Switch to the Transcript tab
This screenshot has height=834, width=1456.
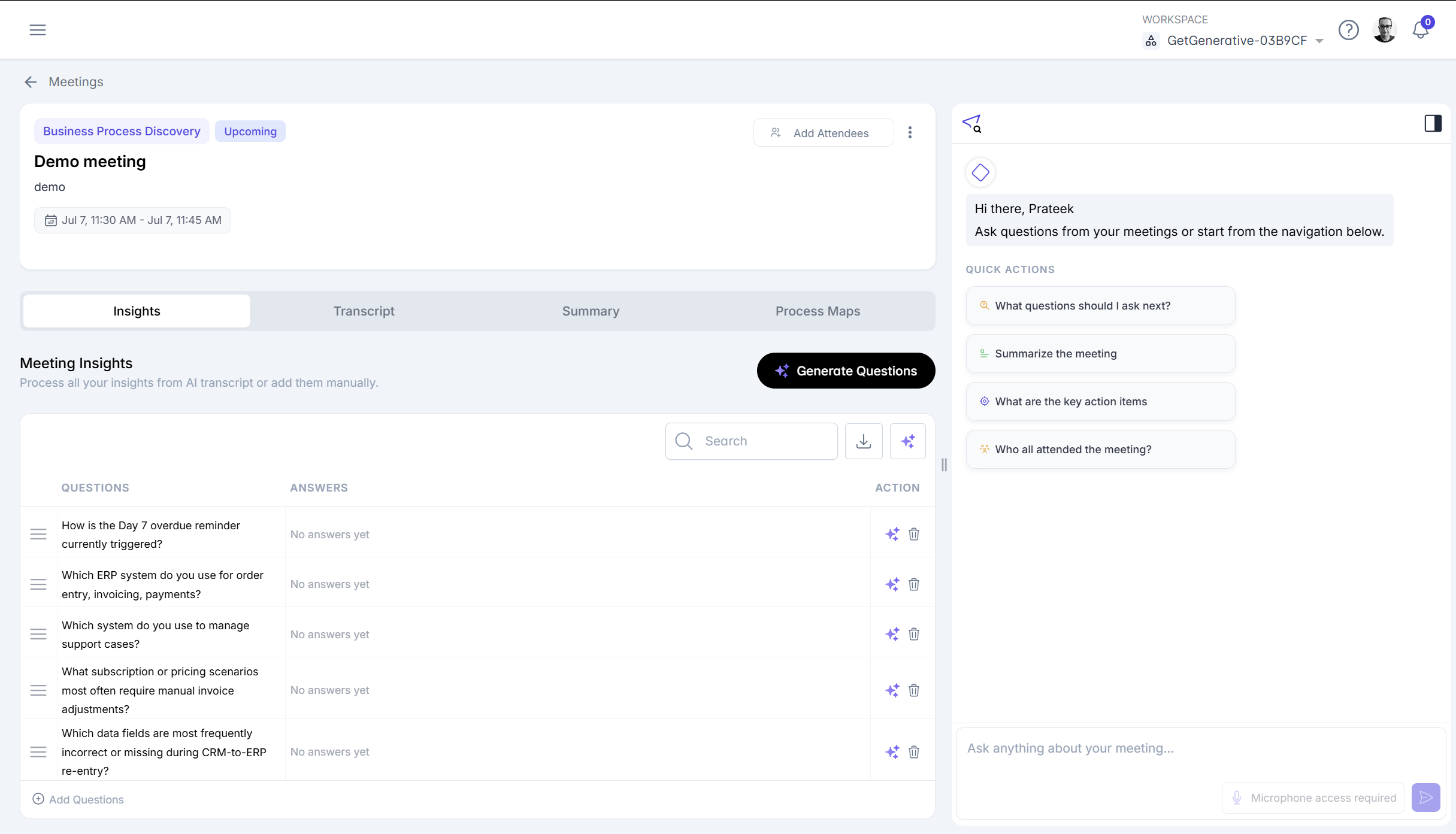(364, 311)
